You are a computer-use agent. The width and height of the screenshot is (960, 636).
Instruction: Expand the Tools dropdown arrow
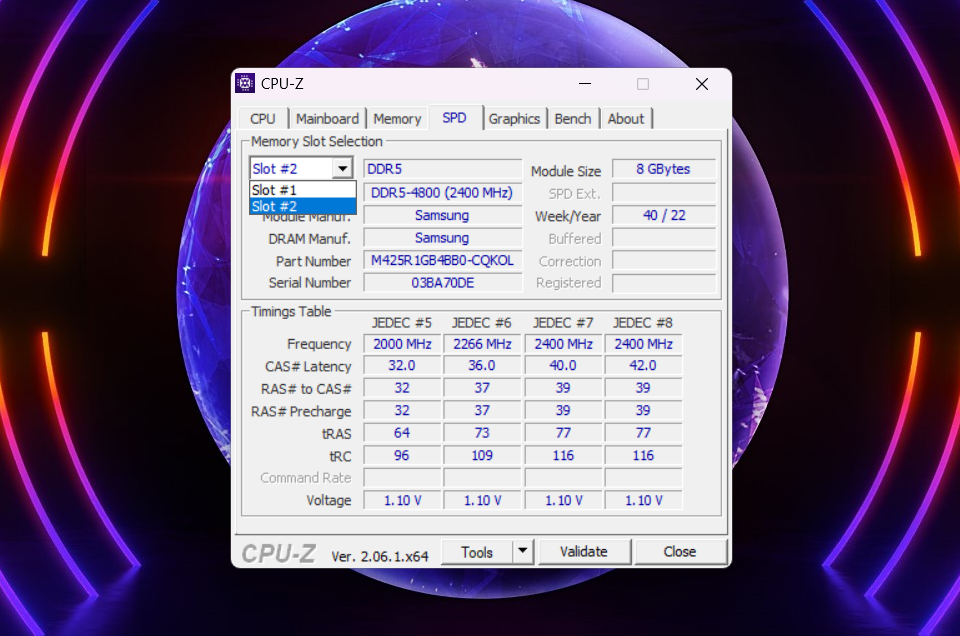523,552
